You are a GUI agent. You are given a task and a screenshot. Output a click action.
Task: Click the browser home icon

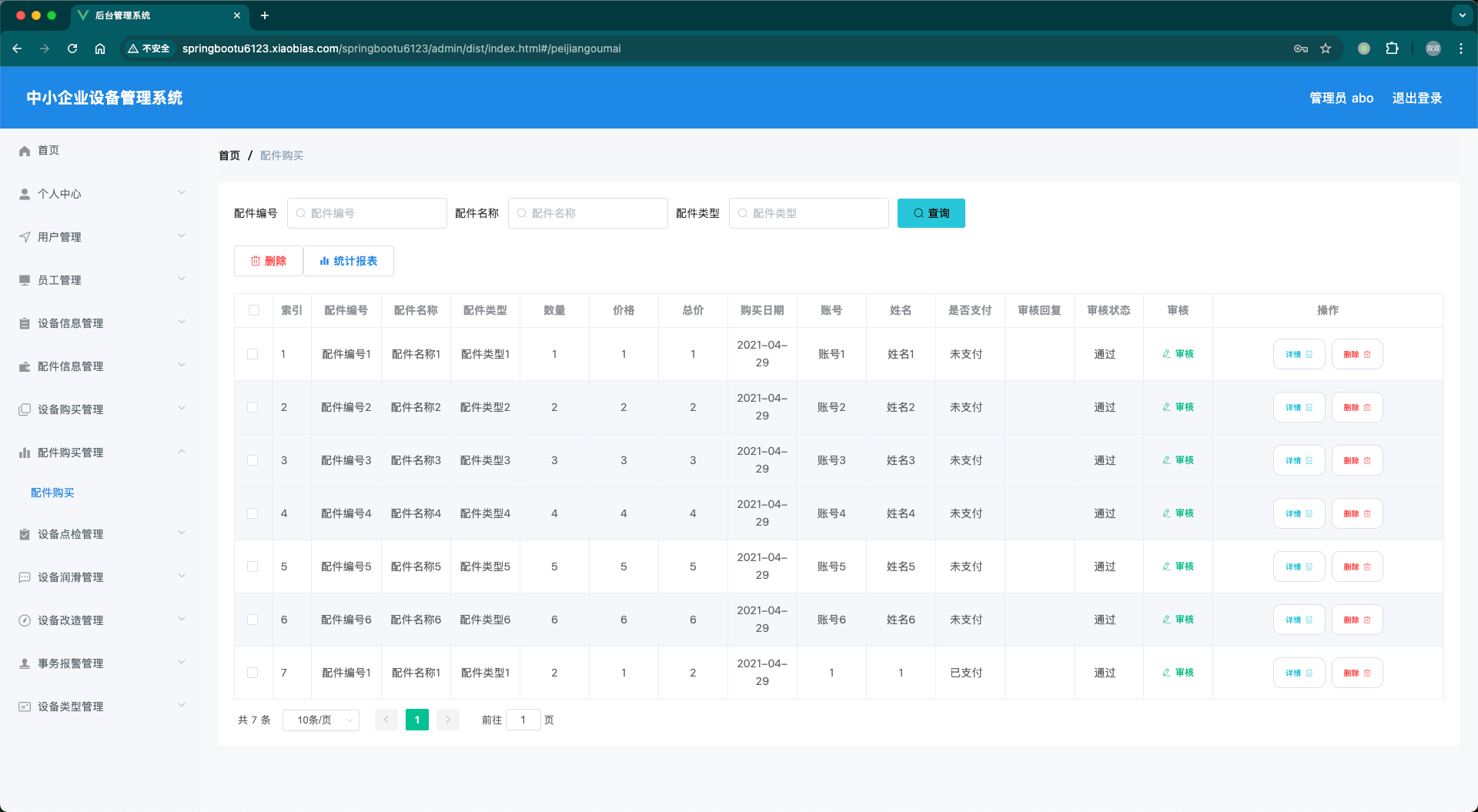[x=100, y=48]
